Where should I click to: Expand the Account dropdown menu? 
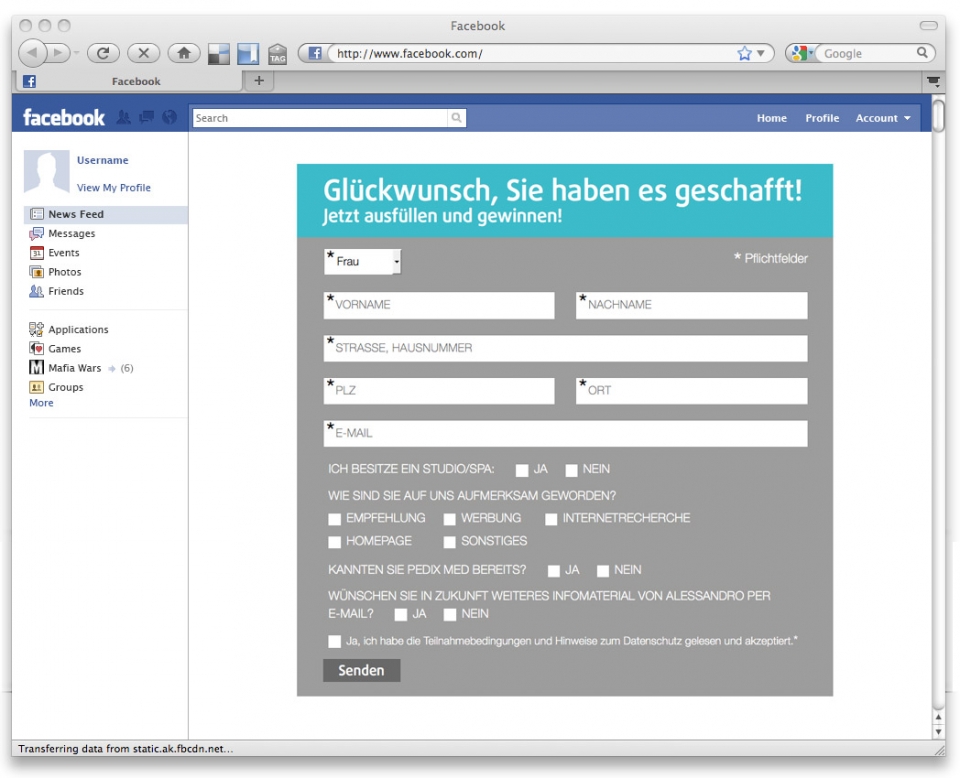tap(883, 118)
